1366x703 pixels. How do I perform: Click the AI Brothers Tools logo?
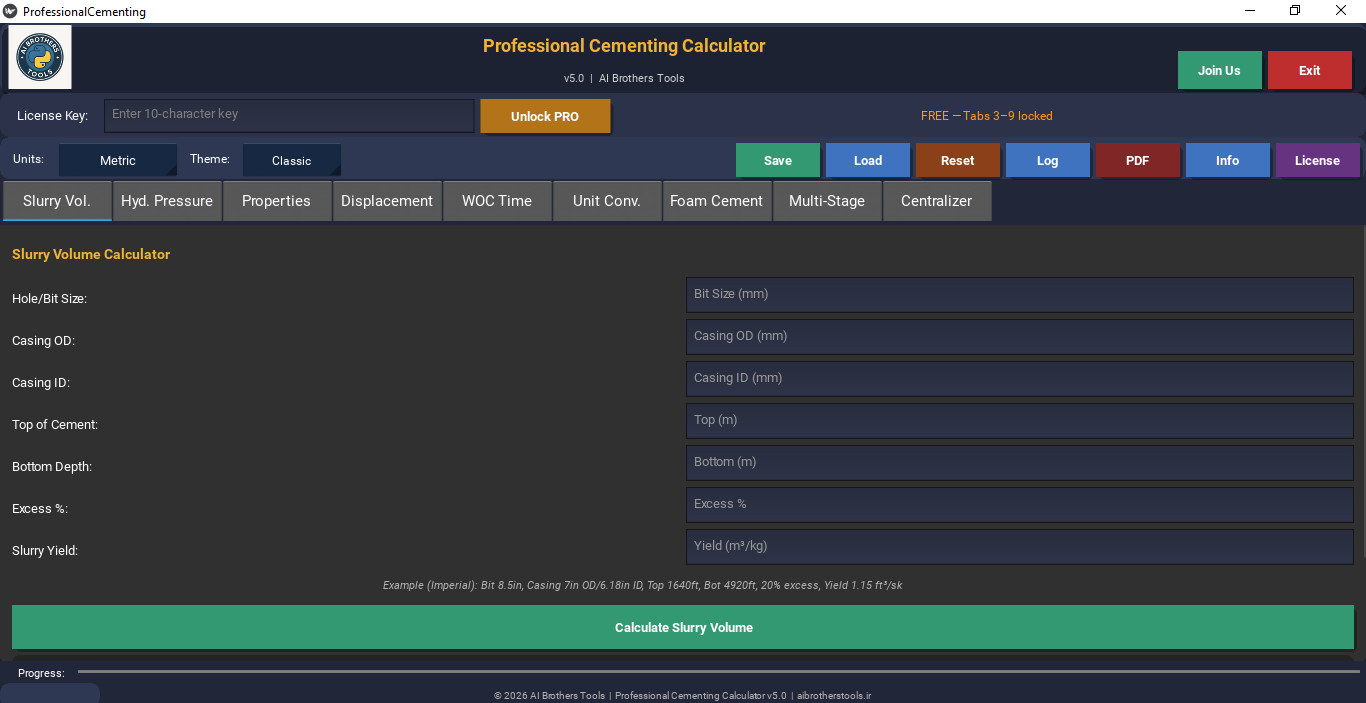click(x=40, y=58)
